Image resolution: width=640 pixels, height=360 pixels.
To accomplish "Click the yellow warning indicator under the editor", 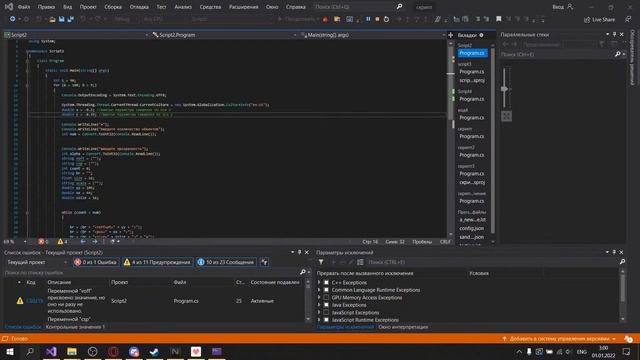I will click(x=62, y=242).
